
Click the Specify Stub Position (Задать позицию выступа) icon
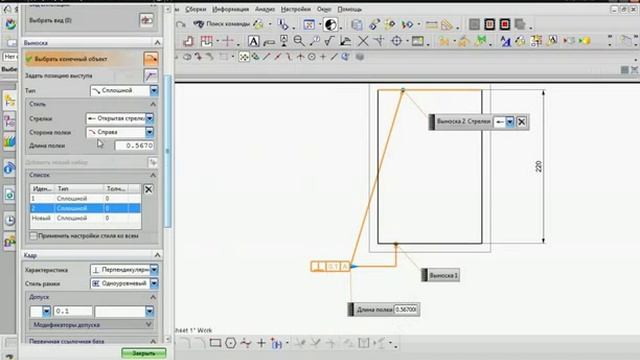151,76
